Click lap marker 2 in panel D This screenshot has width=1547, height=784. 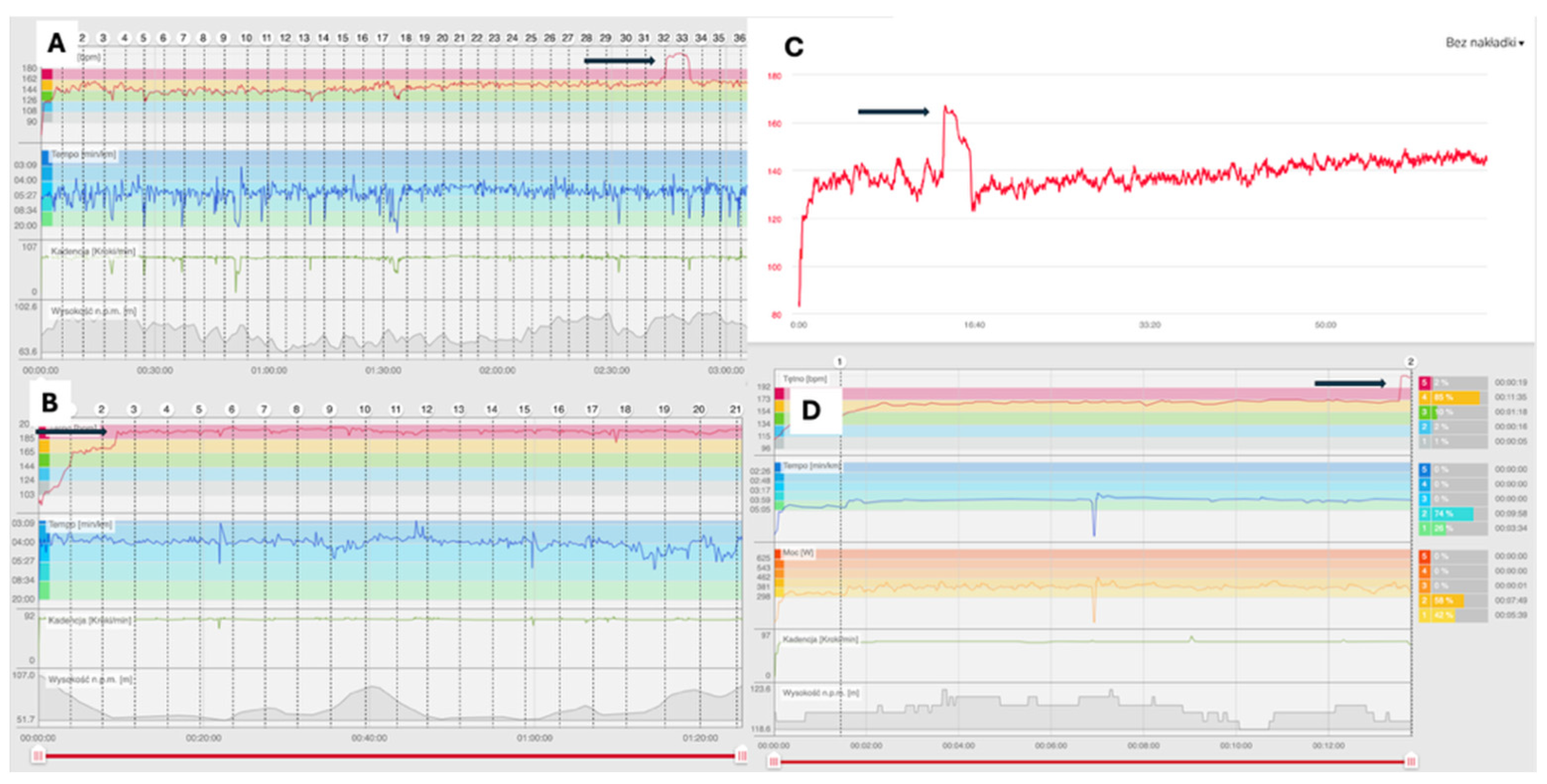click(1411, 362)
